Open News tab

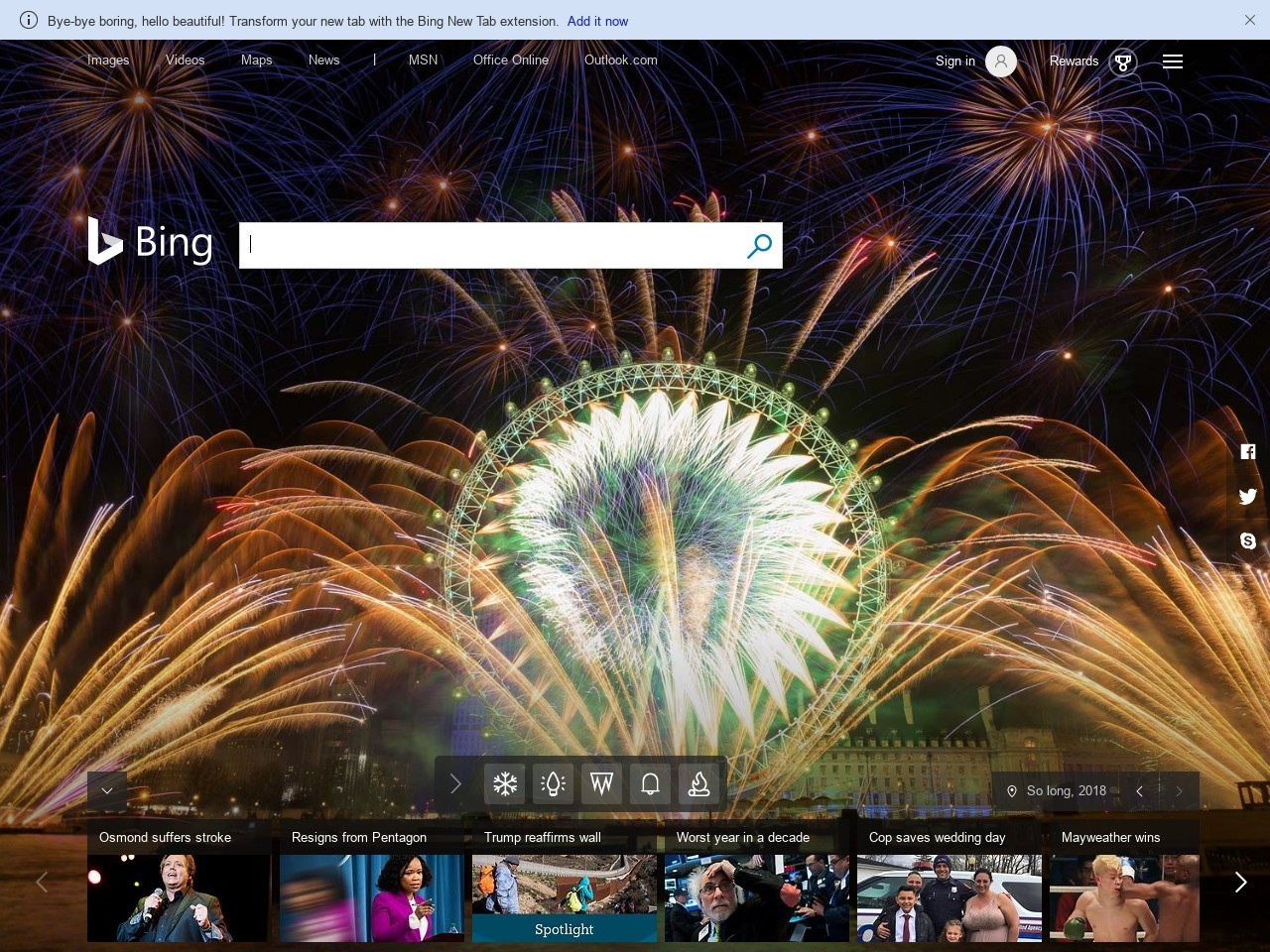point(324,59)
